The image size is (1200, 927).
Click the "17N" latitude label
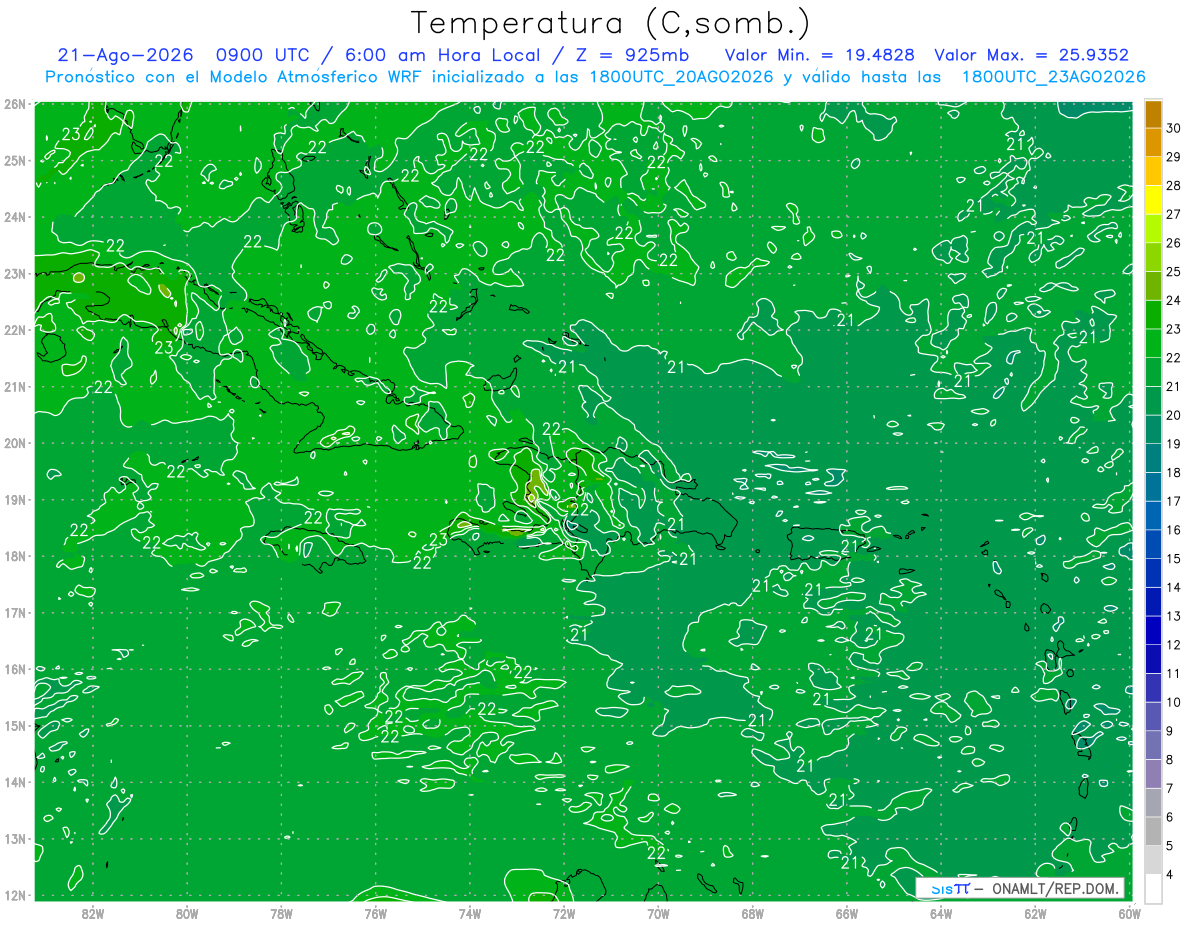[14, 612]
